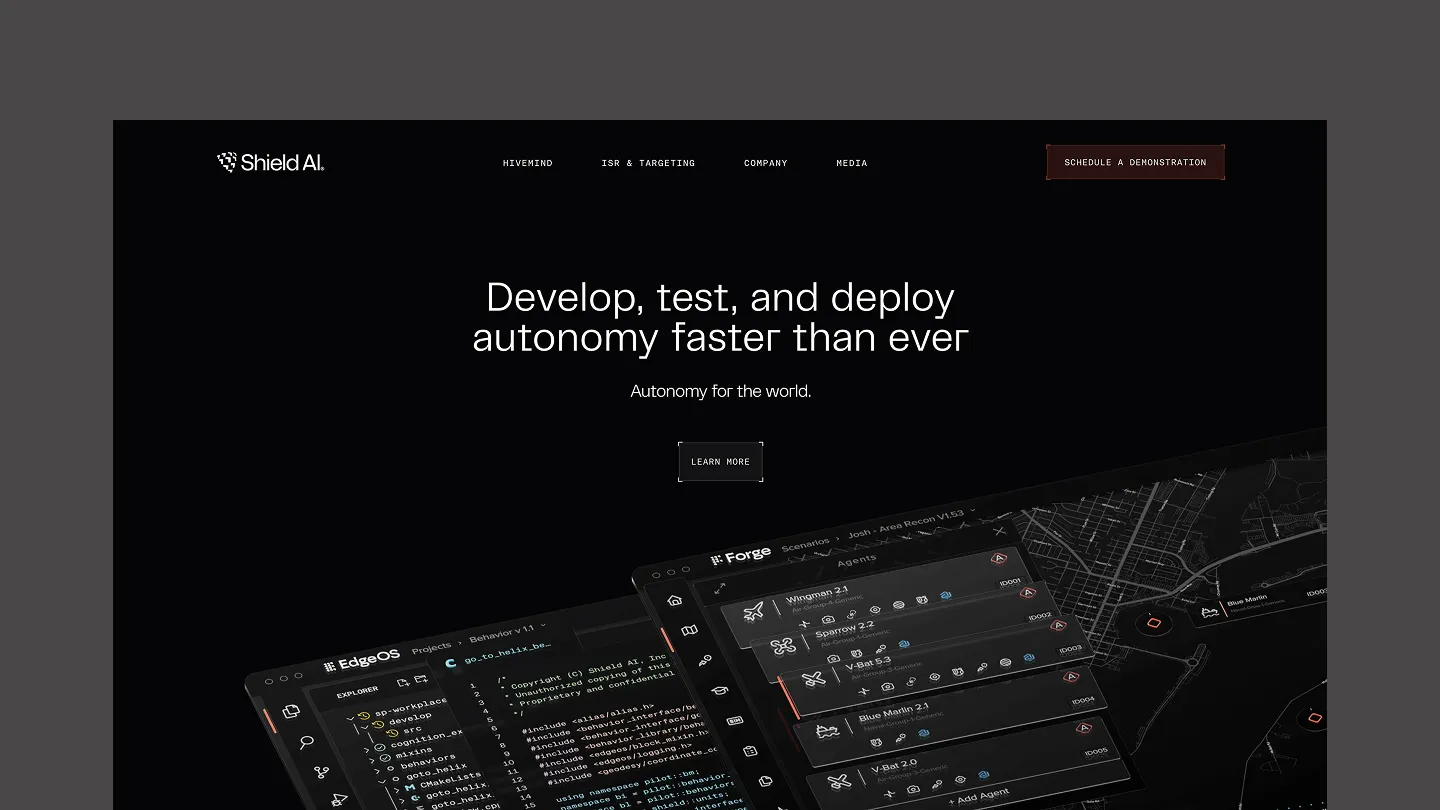
Task: Open the EdgeOS files explorer icon
Action: (x=291, y=711)
